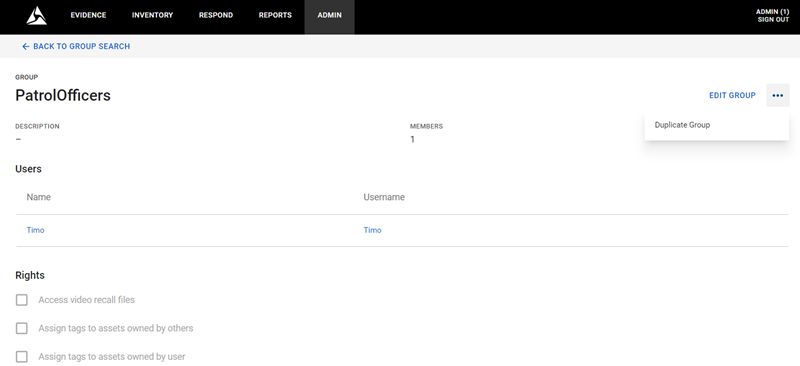Check Assign tags to assets owned by others

coord(21,328)
